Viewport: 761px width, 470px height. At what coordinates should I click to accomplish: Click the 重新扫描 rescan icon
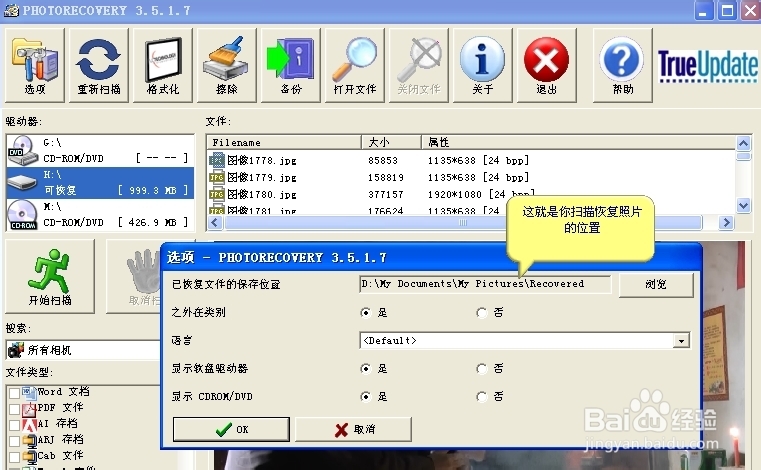[99, 65]
